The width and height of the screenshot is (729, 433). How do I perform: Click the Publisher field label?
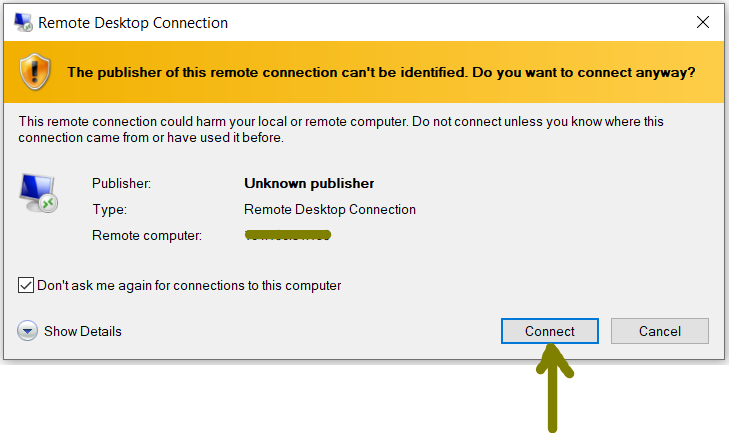point(121,183)
